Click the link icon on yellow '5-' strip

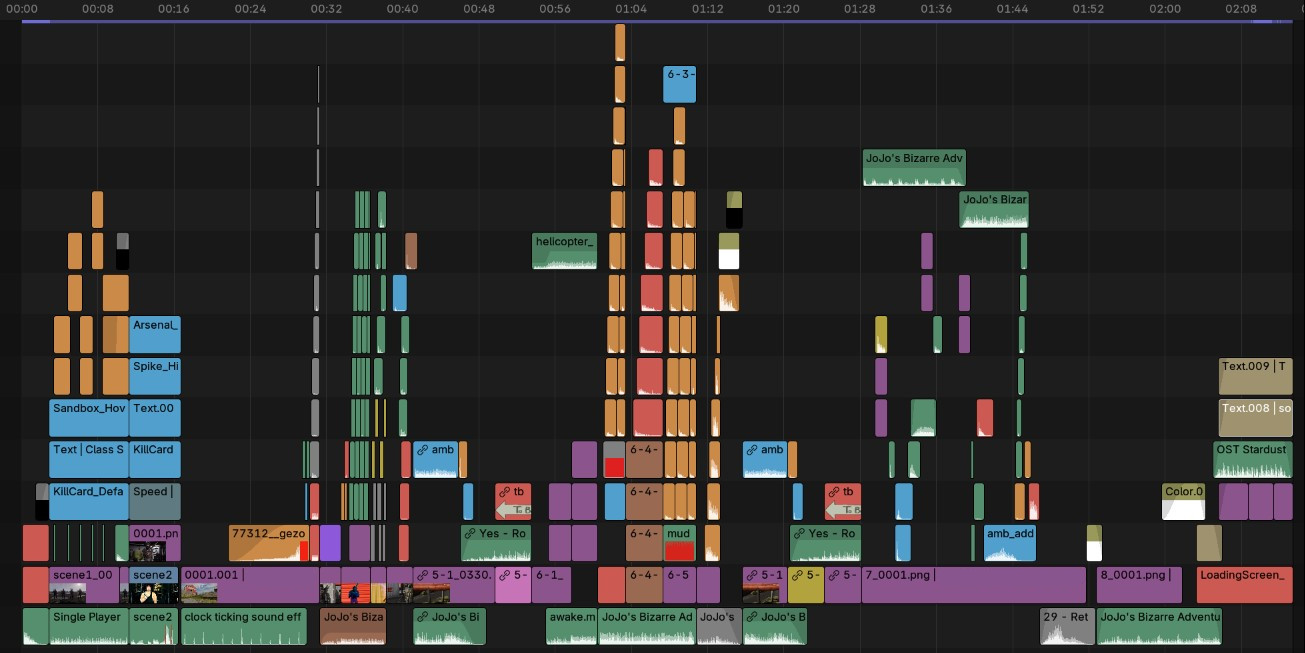pyautogui.click(x=797, y=575)
